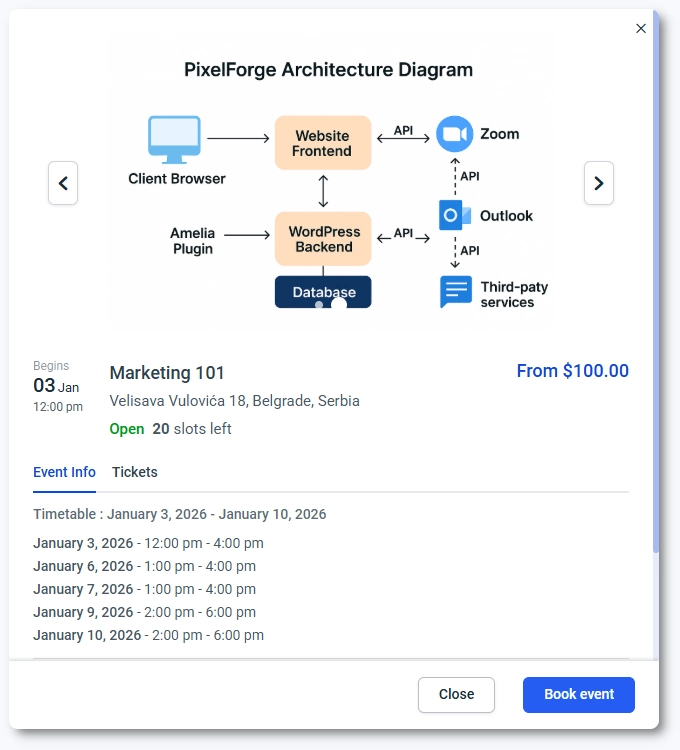Image resolution: width=680 pixels, height=750 pixels.
Task: Select the smaller gray carousel dot
Action: 319,303
